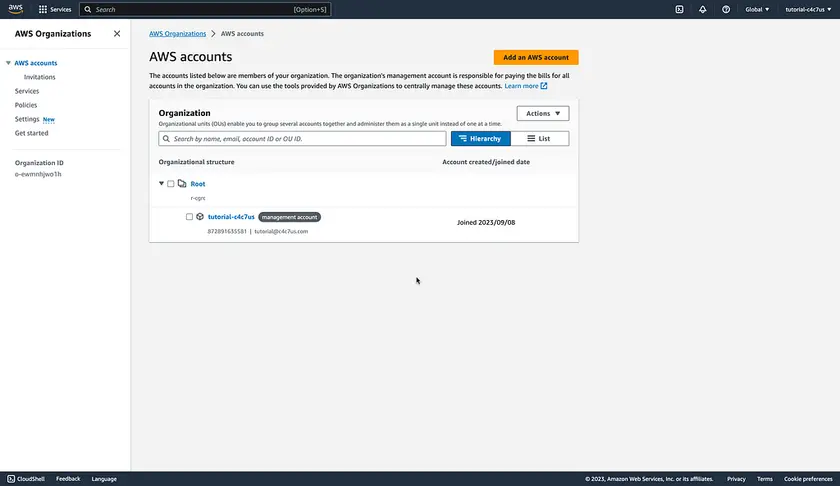Launch CloudShell from the top bar icon
Image resolution: width=840 pixels, height=486 pixels.
click(x=679, y=9)
